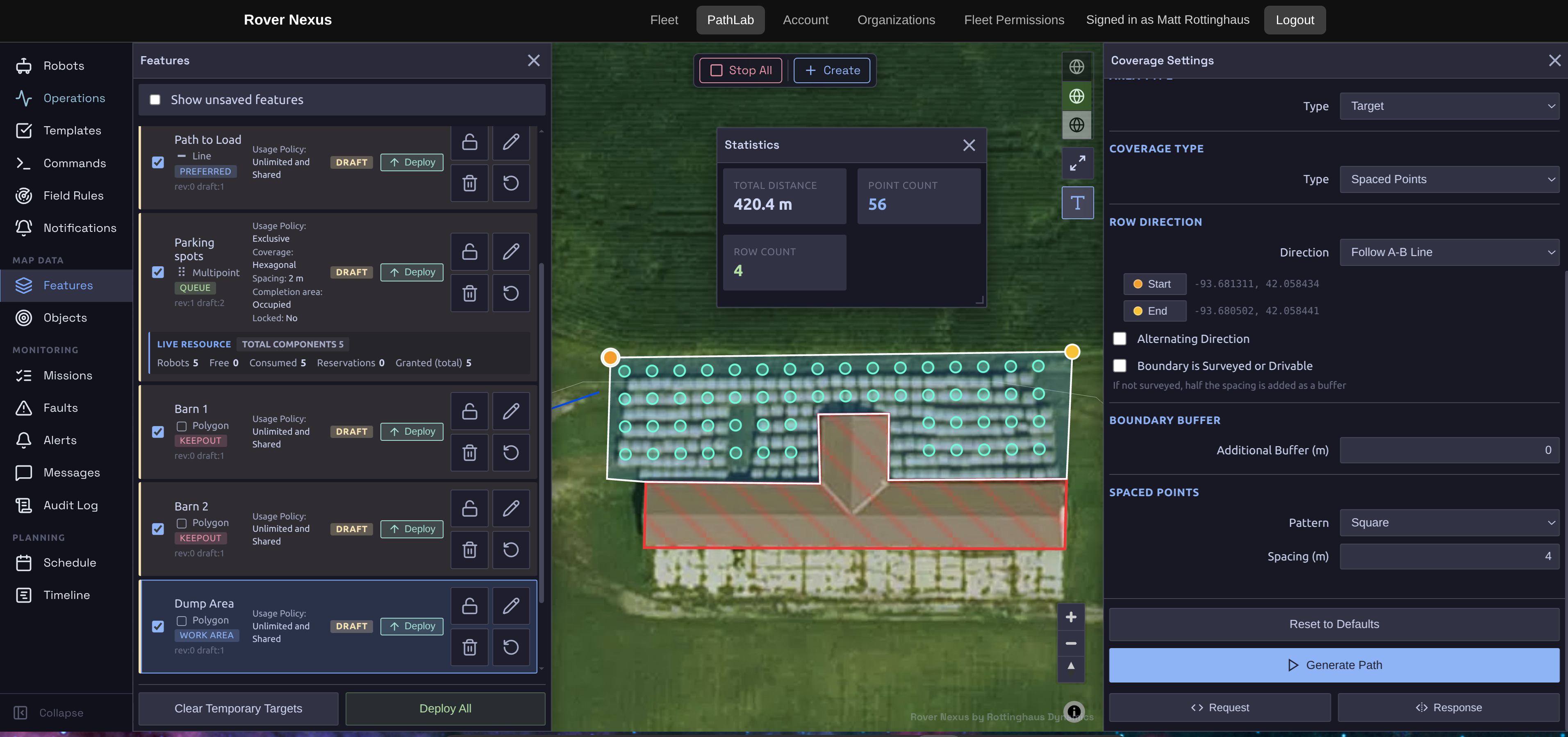Image resolution: width=1568 pixels, height=737 pixels.
Task: Uncheck the Path to Load visibility checkbox
Action: click(158, 162)
